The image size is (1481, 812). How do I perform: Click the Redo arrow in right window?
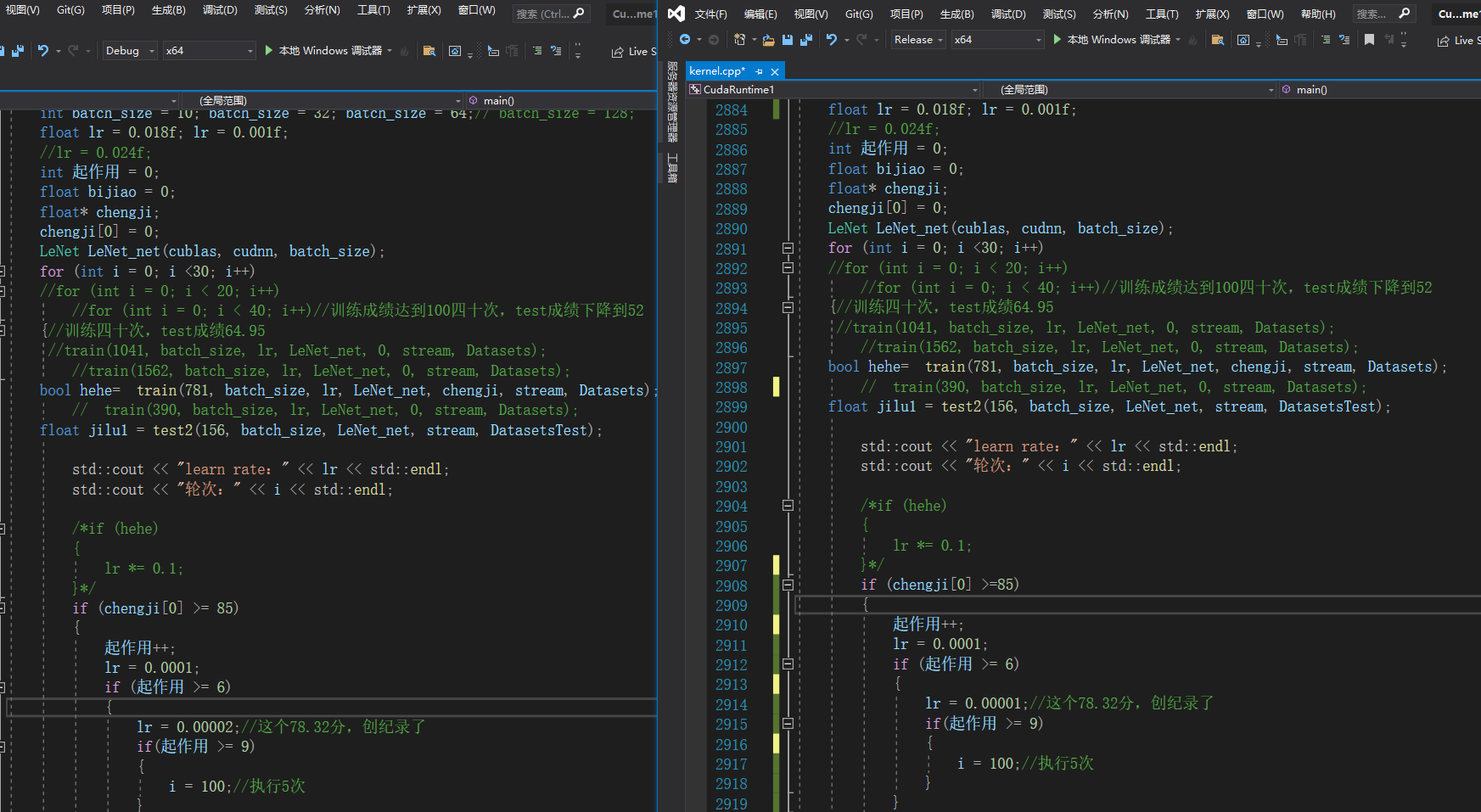861,40
